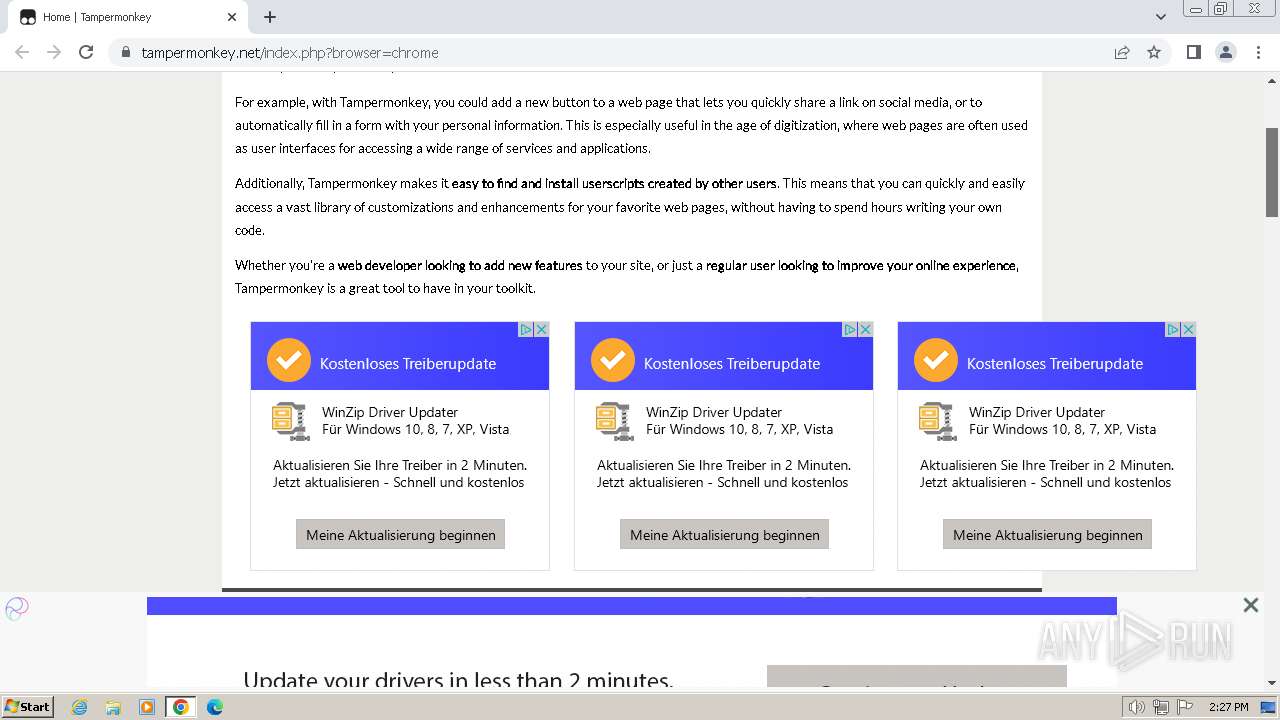This screenshot has height=720, width=1280.
Task: Click the Action Center flag icon
Action: [x=1187, y=707]
